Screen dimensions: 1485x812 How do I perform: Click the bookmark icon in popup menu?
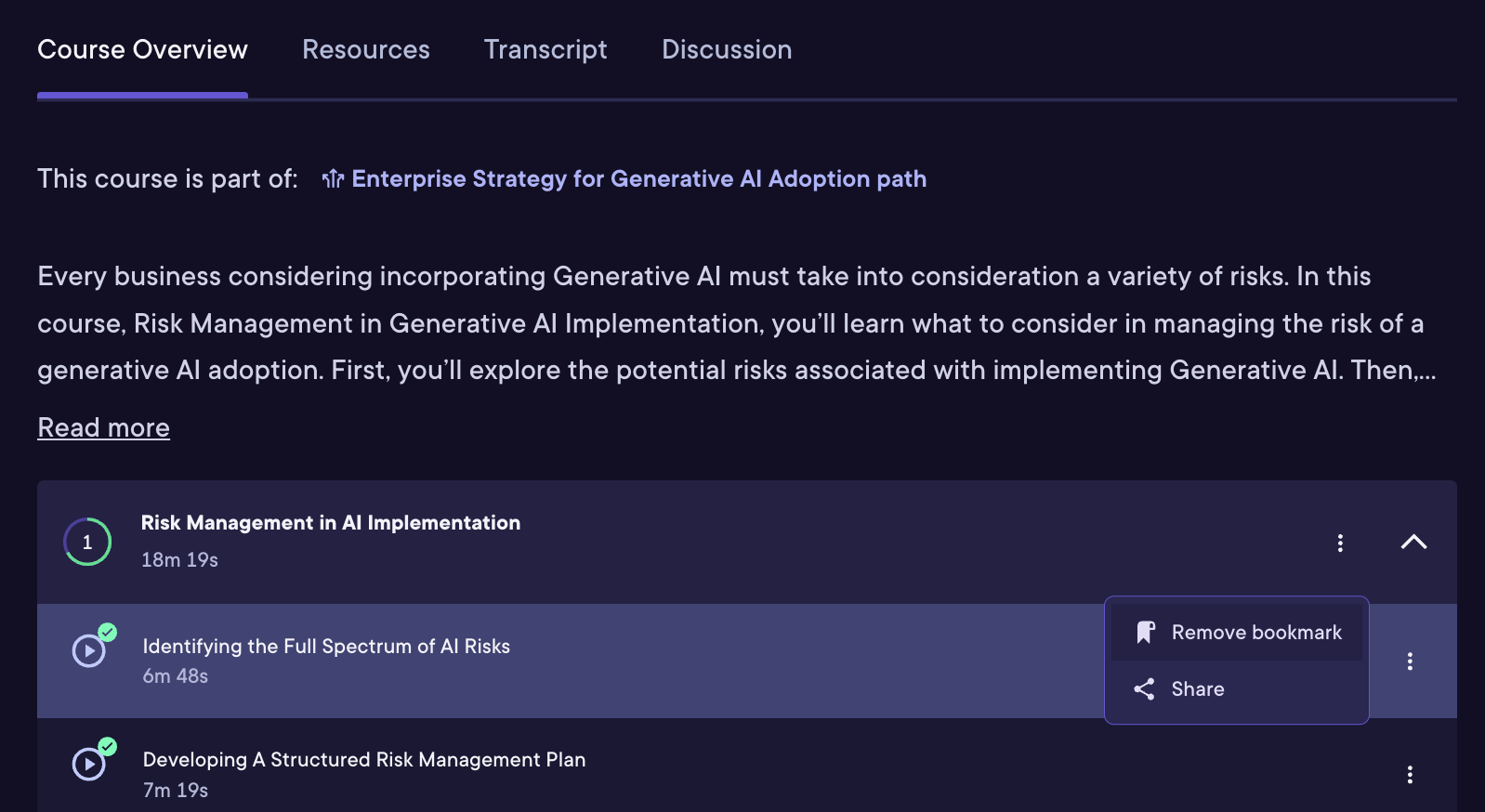coord(1145,633)
